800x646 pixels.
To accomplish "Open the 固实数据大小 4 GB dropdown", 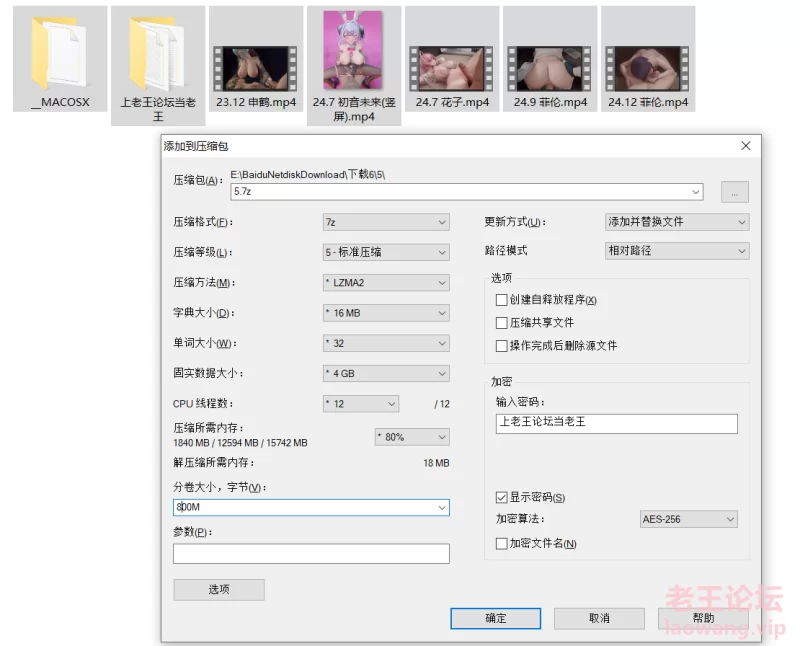I will (x=386, y=374).
